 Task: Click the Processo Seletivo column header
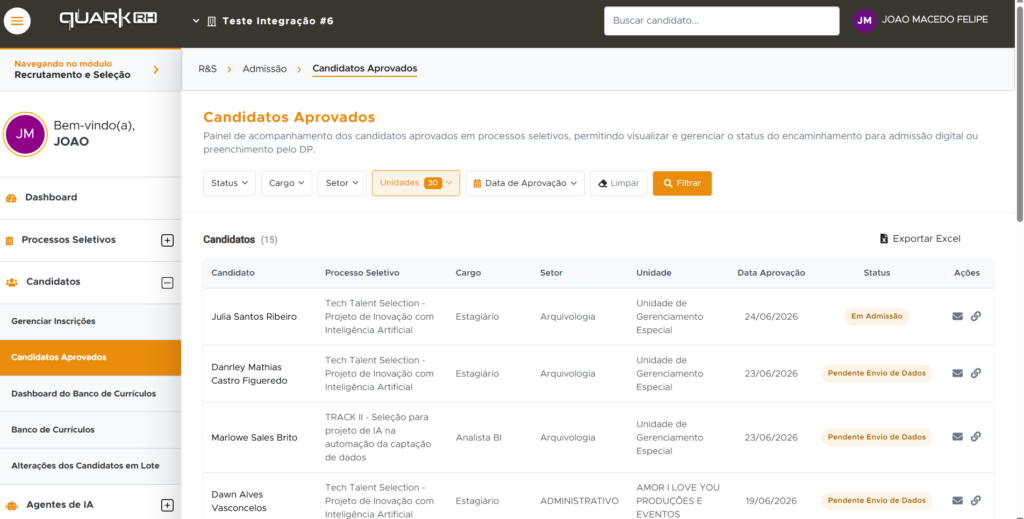362,273
